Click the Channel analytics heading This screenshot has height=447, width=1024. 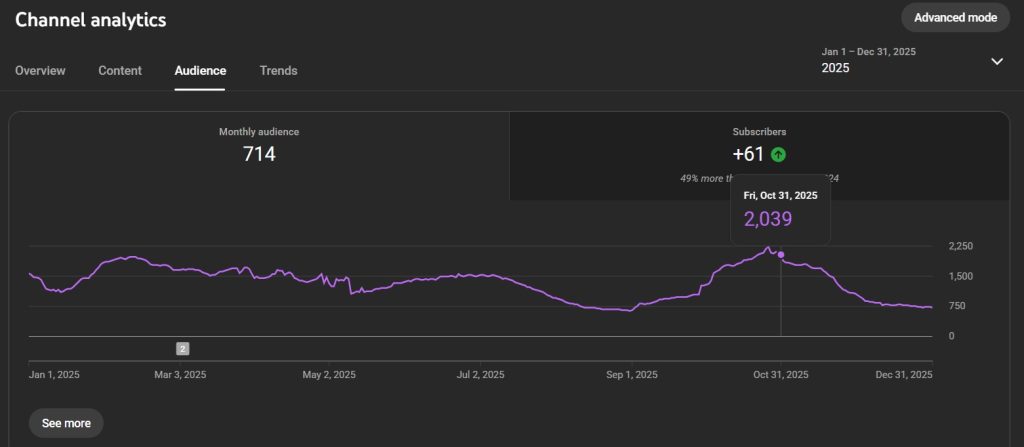pyautogui.click(x=91, y=19)
